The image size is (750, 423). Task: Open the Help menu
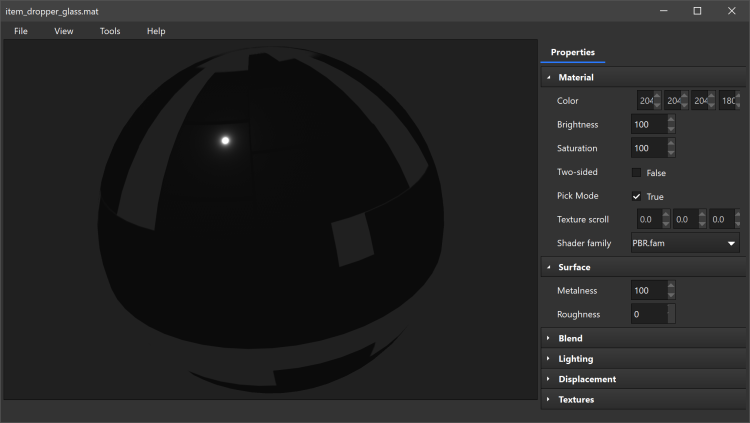(156, 31)
